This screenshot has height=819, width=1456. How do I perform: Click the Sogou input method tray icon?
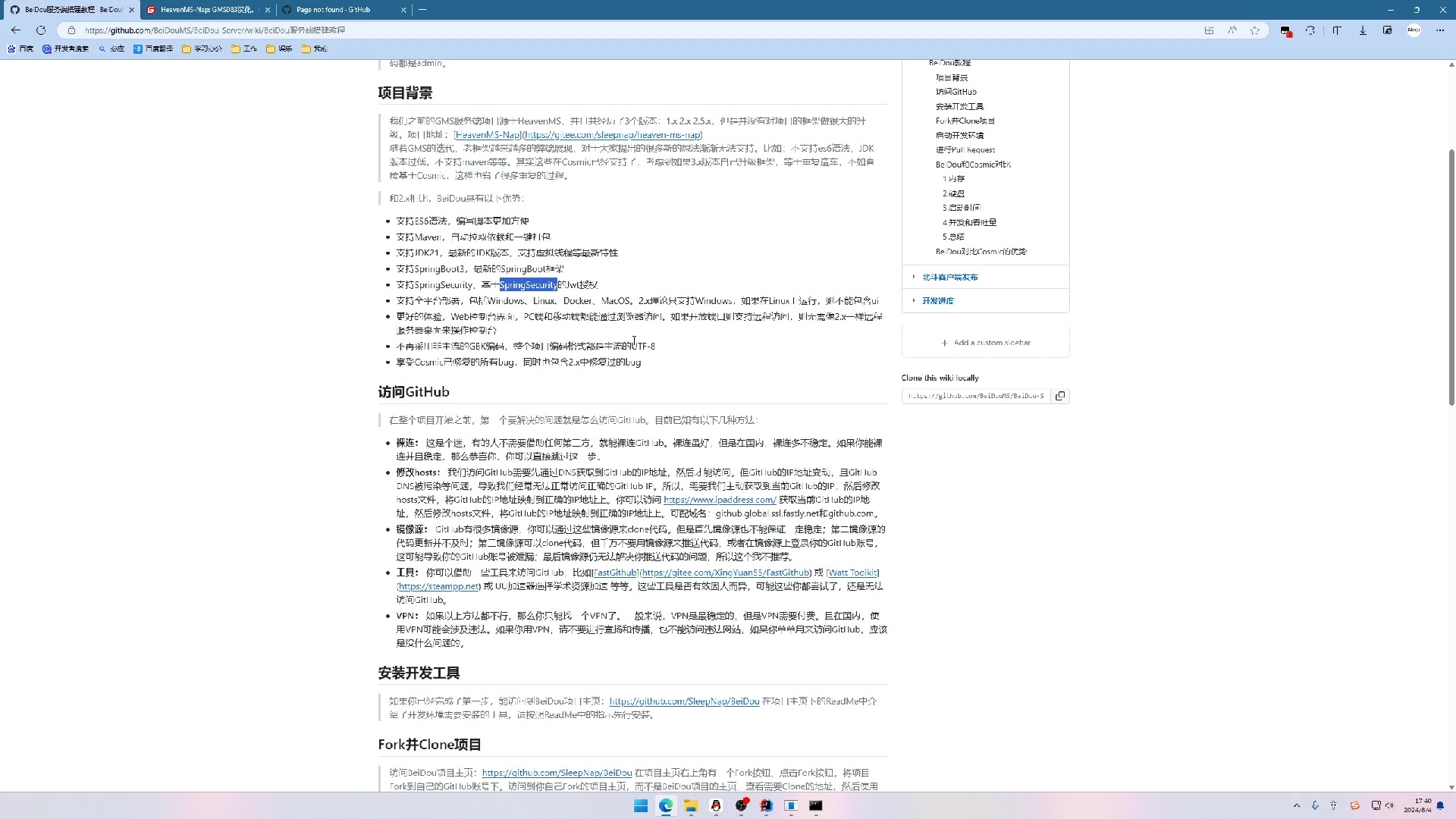tap(1354, 805)
